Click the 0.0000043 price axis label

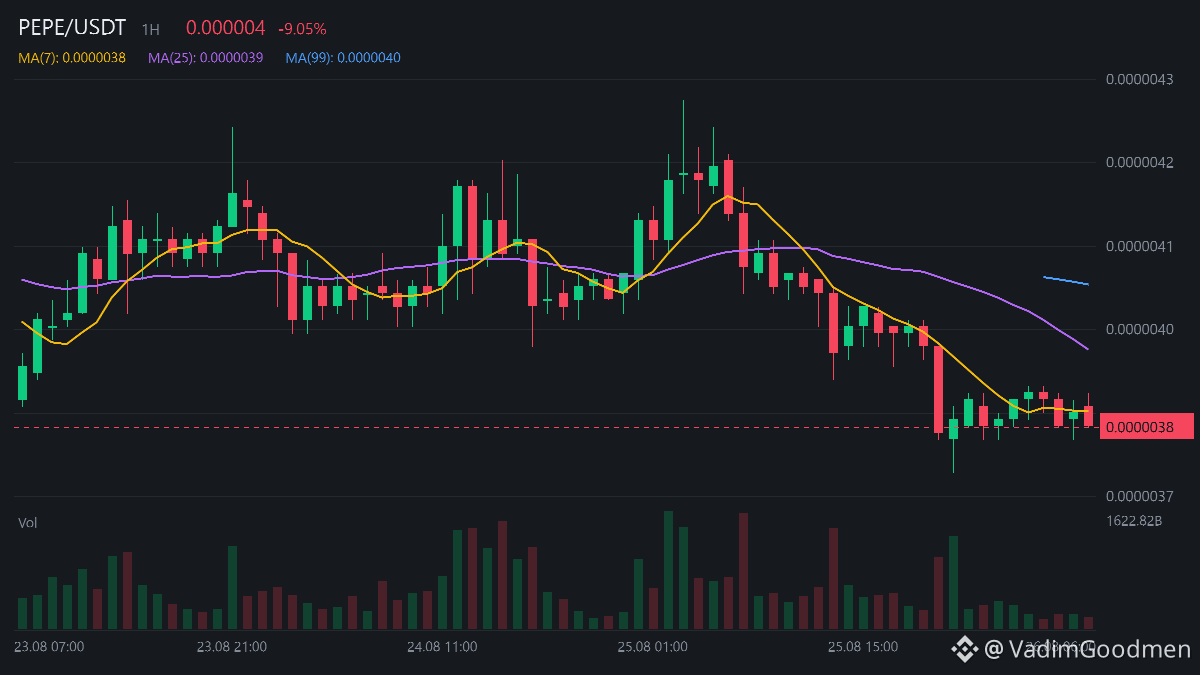[x=1139, y=79]
